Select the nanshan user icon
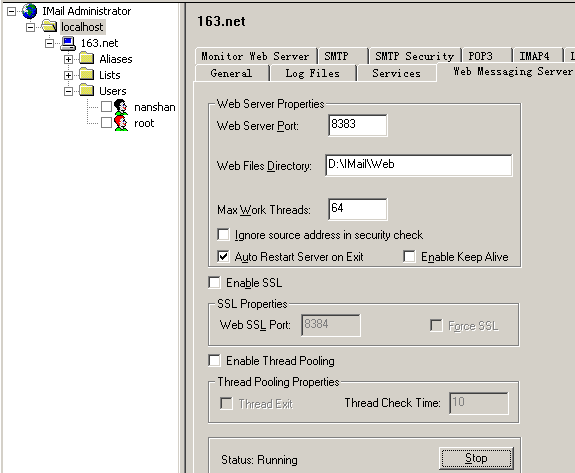The image size is (575, 473). pos(121,107)
